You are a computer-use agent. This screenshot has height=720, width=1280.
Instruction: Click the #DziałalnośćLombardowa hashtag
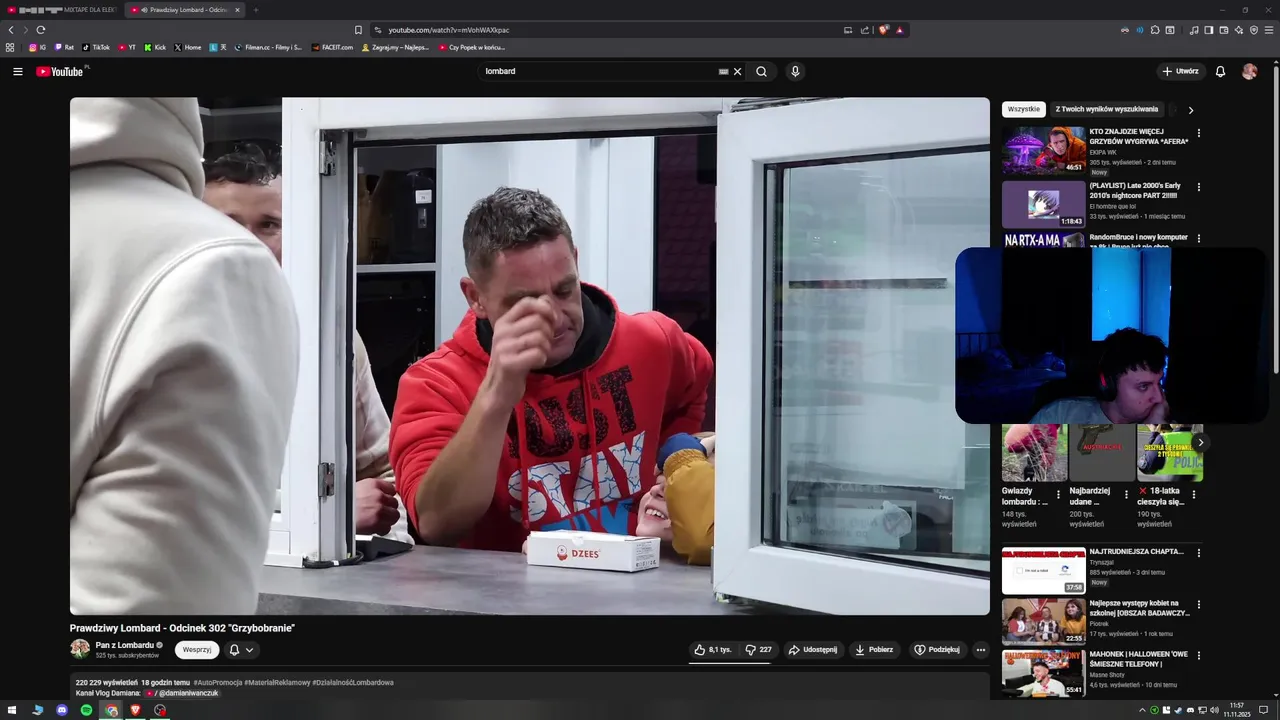click(x=353, y=682)
